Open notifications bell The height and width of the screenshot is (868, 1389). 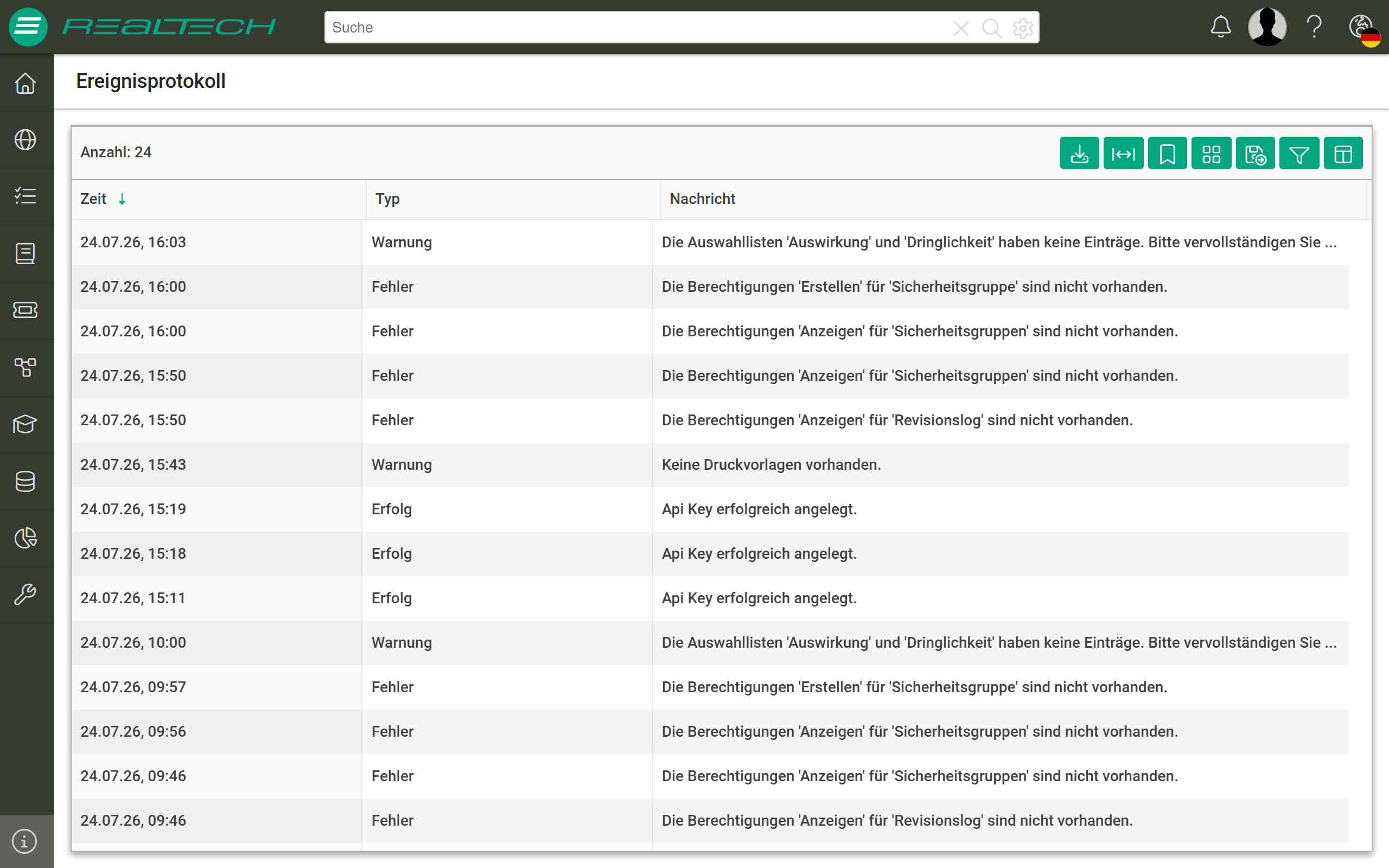pos(1221,27)
